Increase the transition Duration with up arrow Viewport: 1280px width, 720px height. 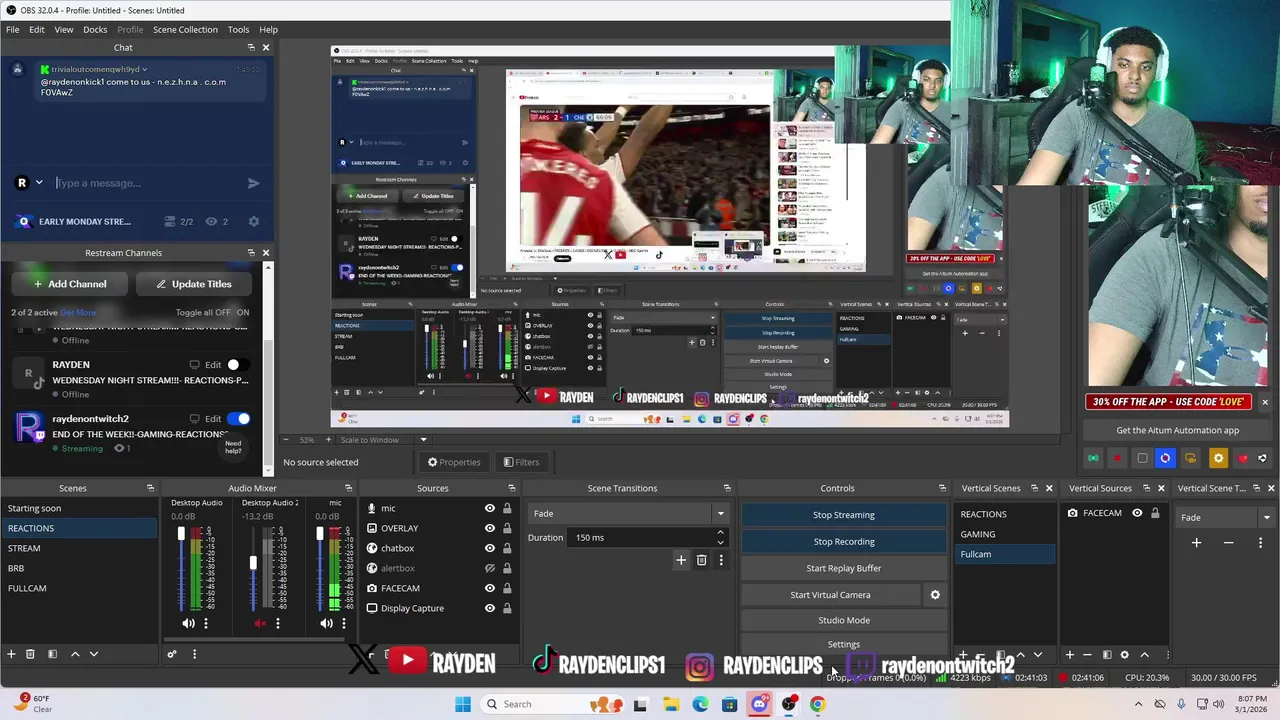tap(719, 533)
